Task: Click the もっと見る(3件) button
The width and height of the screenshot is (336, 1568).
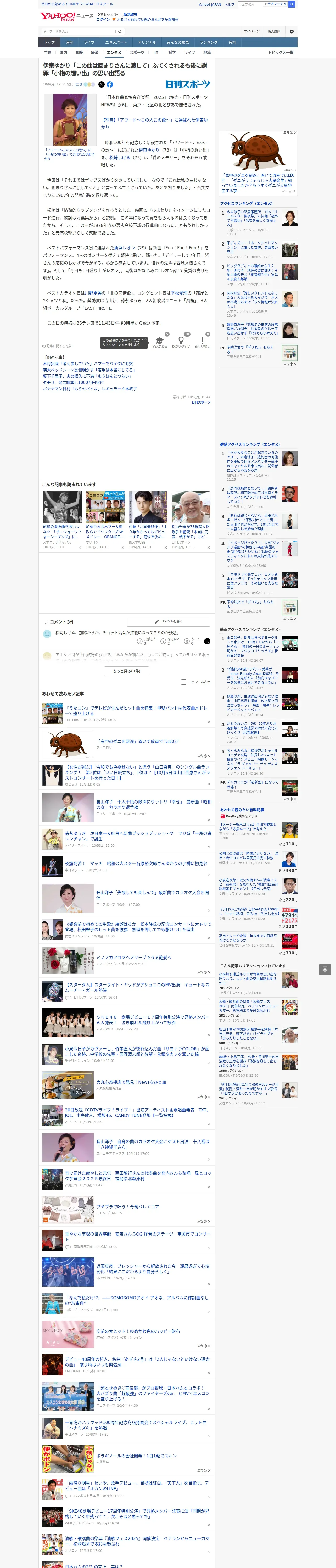Action: pos(126,671)
